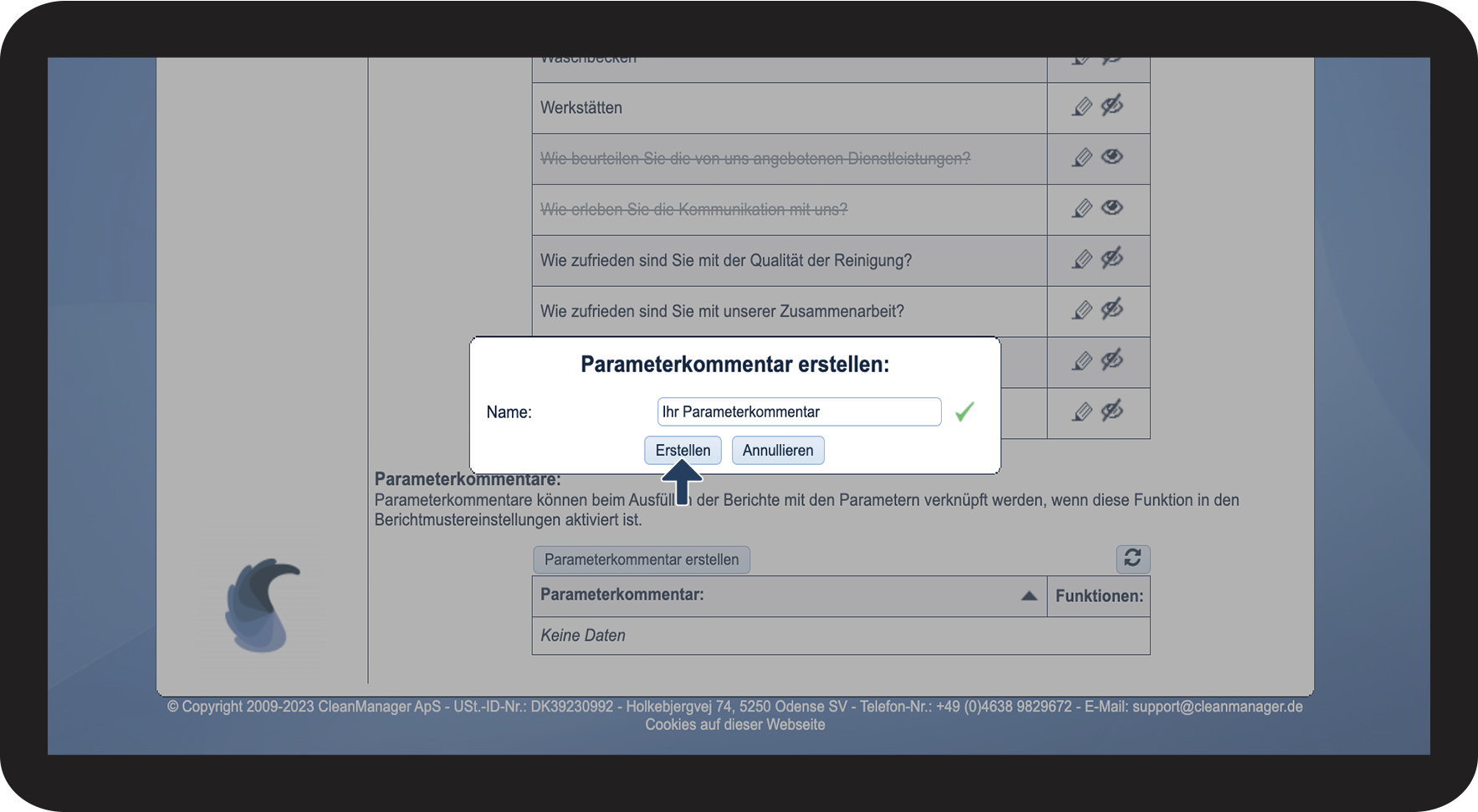Edit the Werkstätten parameter with pencil icon
Screen dimensions: 1478x812
tap(1082, 107)
